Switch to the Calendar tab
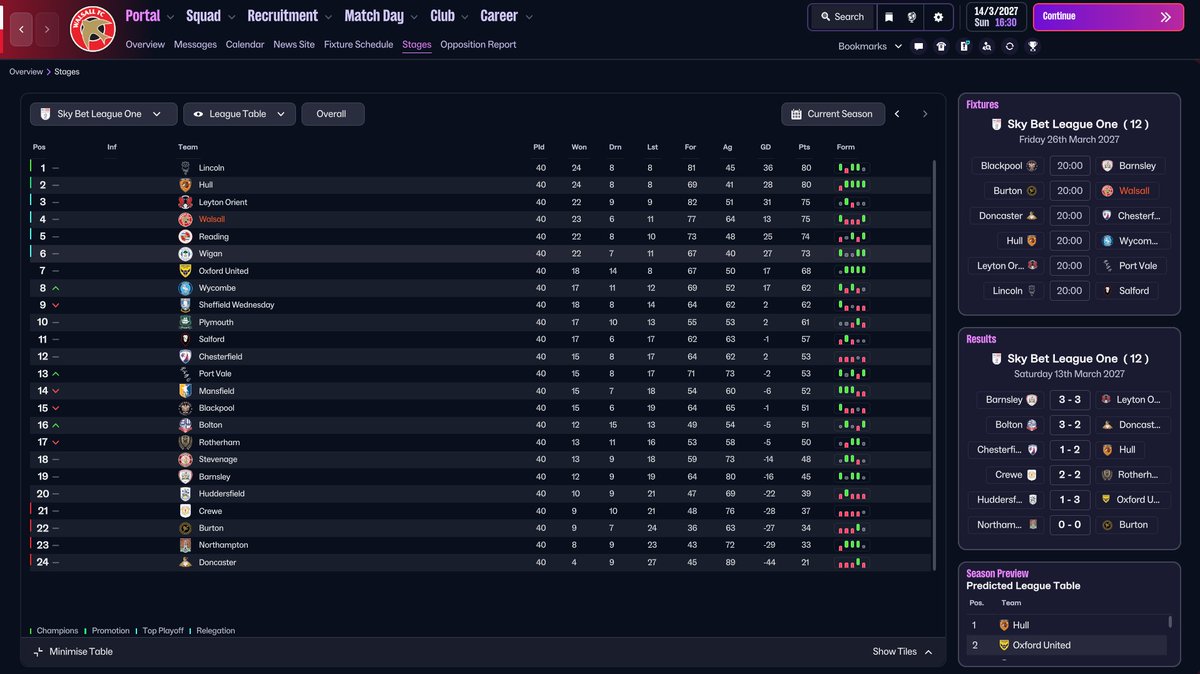 (245, 45)
